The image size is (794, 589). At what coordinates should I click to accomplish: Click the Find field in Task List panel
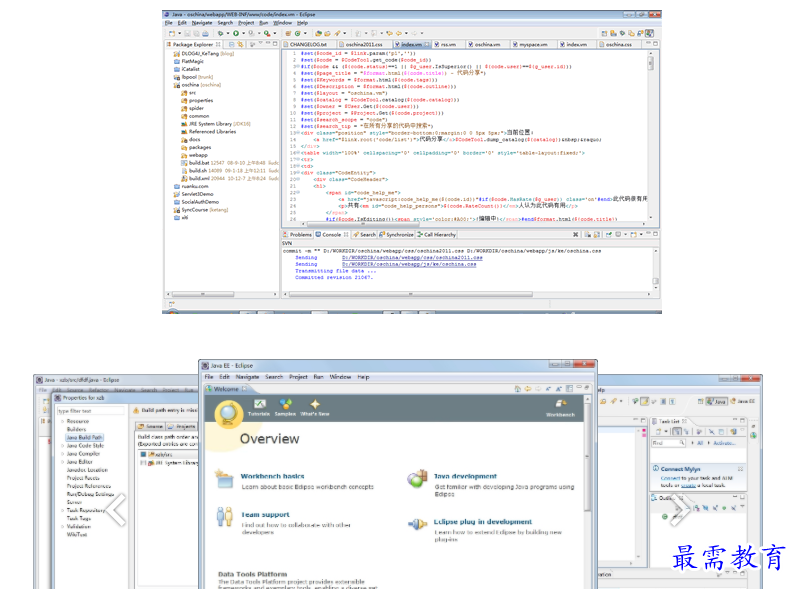tap(668, 443)
